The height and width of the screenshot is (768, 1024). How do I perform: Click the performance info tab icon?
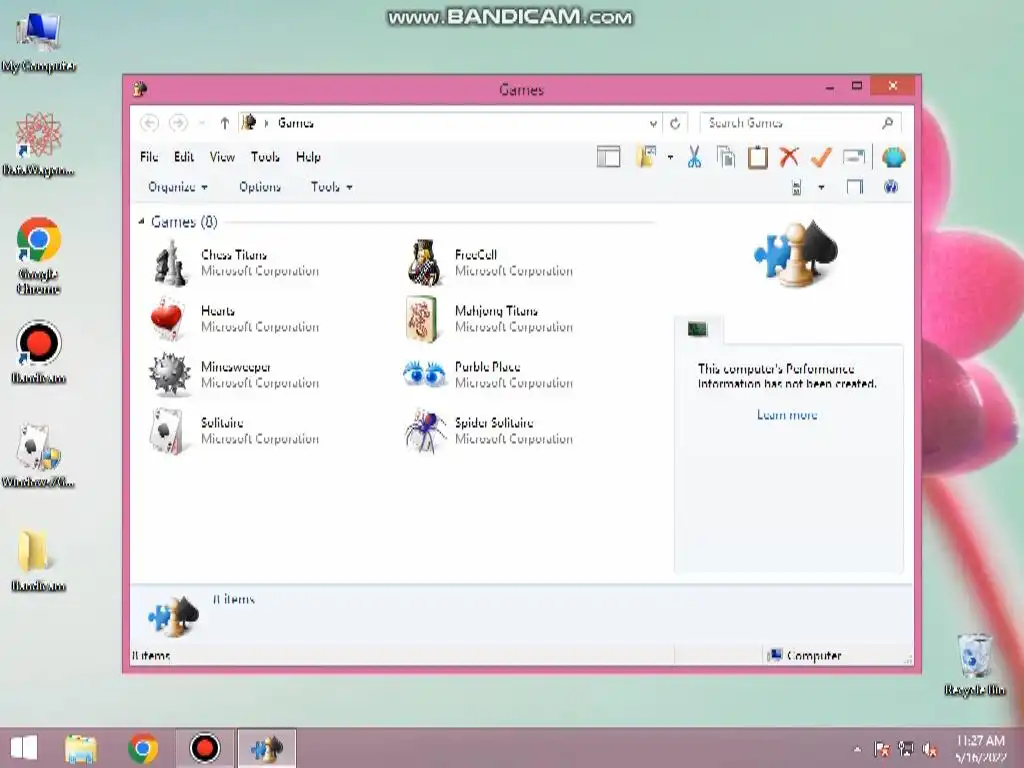(x=697, y=329)
